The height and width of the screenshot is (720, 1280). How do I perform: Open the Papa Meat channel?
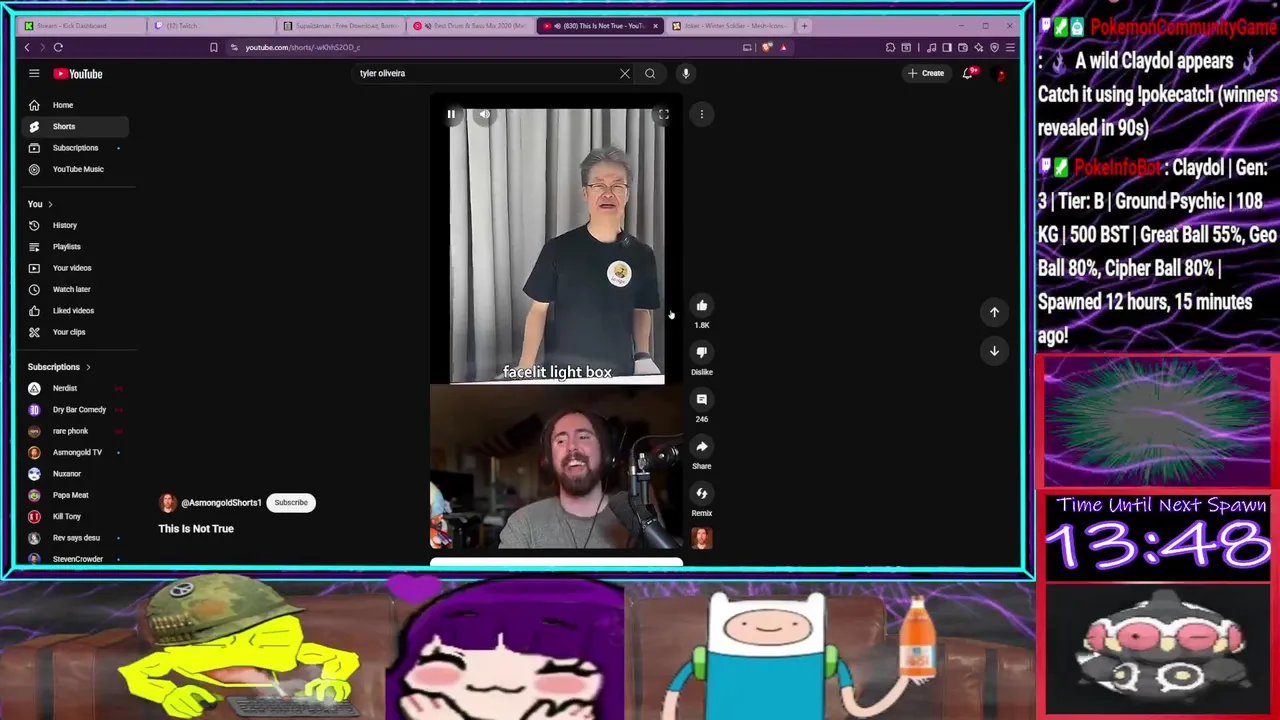pyautogui.click(x=75, y=495)
